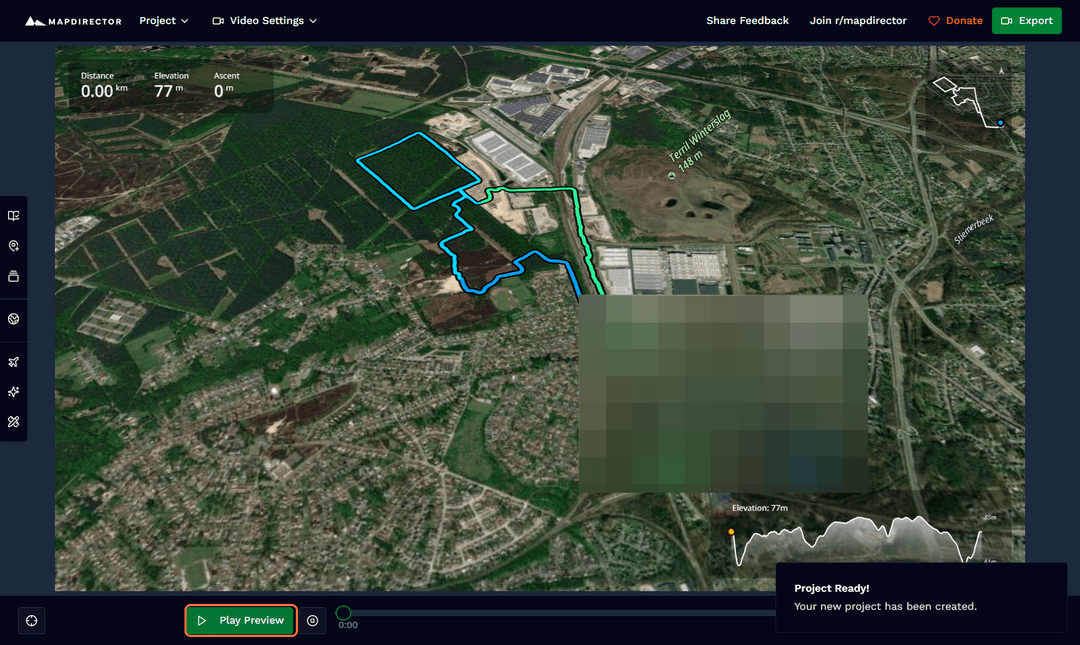Screen dimensions: 1080x645
Task: Select the location pin tool in sidebar
Action: tap(14, 245)
